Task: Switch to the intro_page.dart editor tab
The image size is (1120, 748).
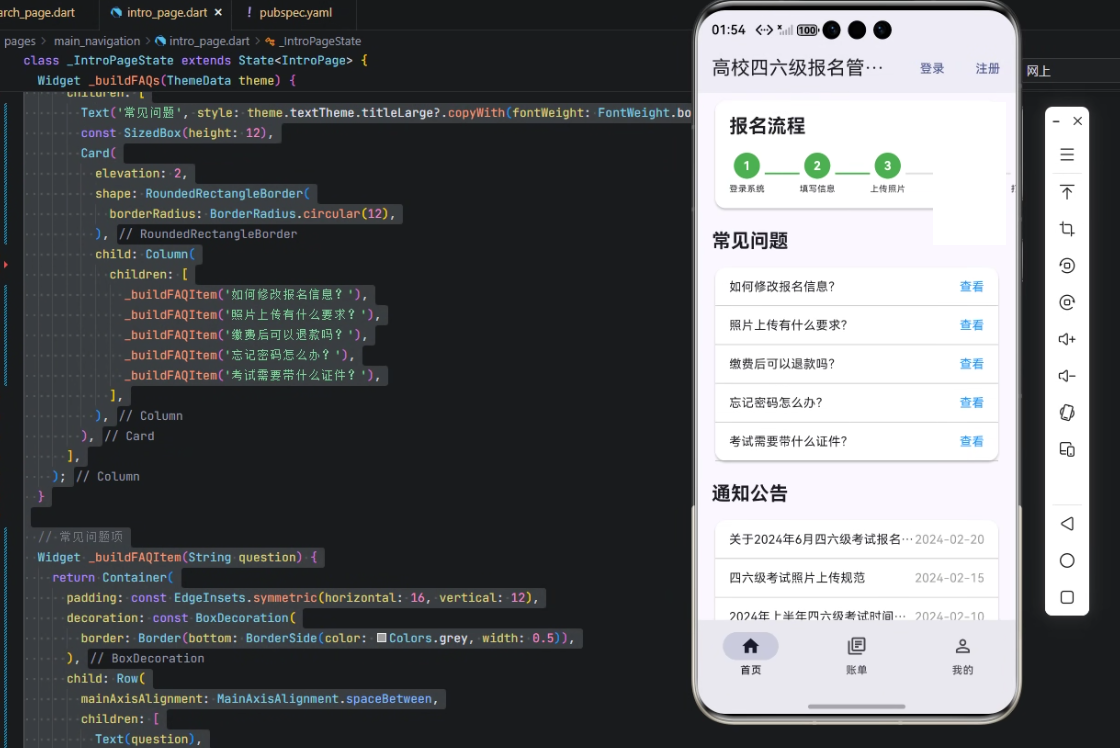Action: 166,13
